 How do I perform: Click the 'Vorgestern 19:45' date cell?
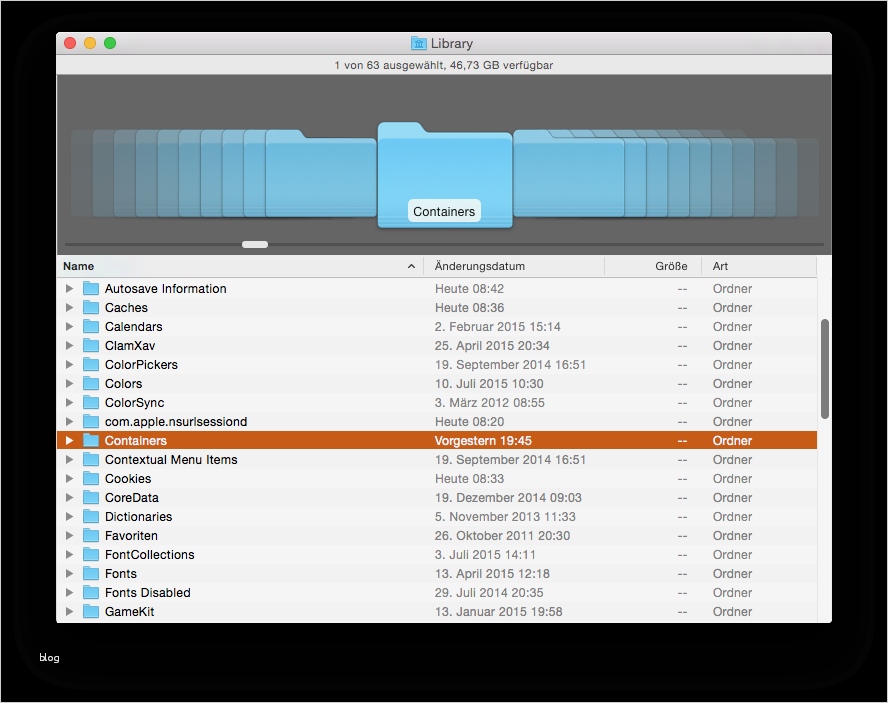coord(483,440)
